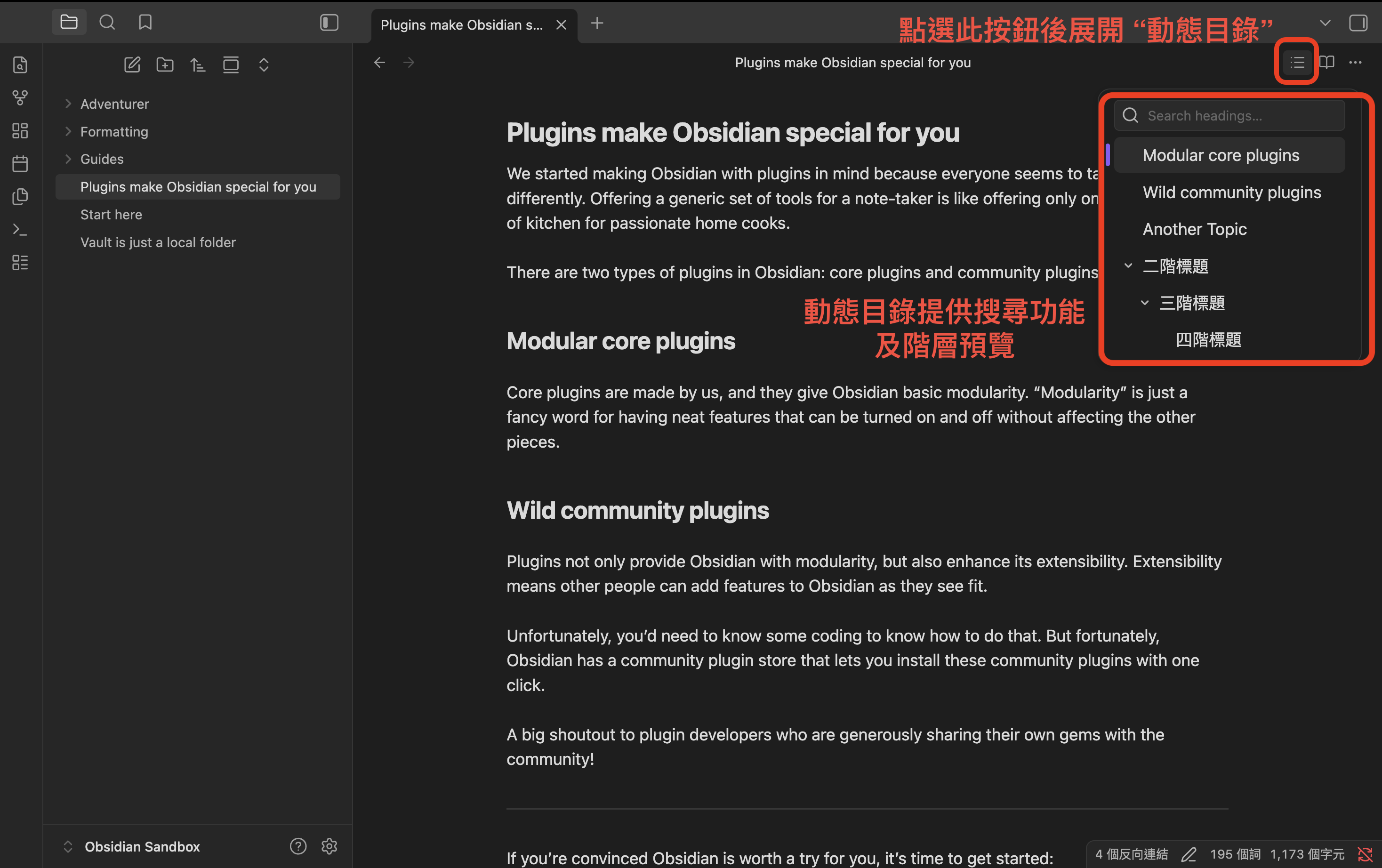This screenshot has height=868, width=1382.
Task: Change the file explorer sort order
Action: point(198,64)
